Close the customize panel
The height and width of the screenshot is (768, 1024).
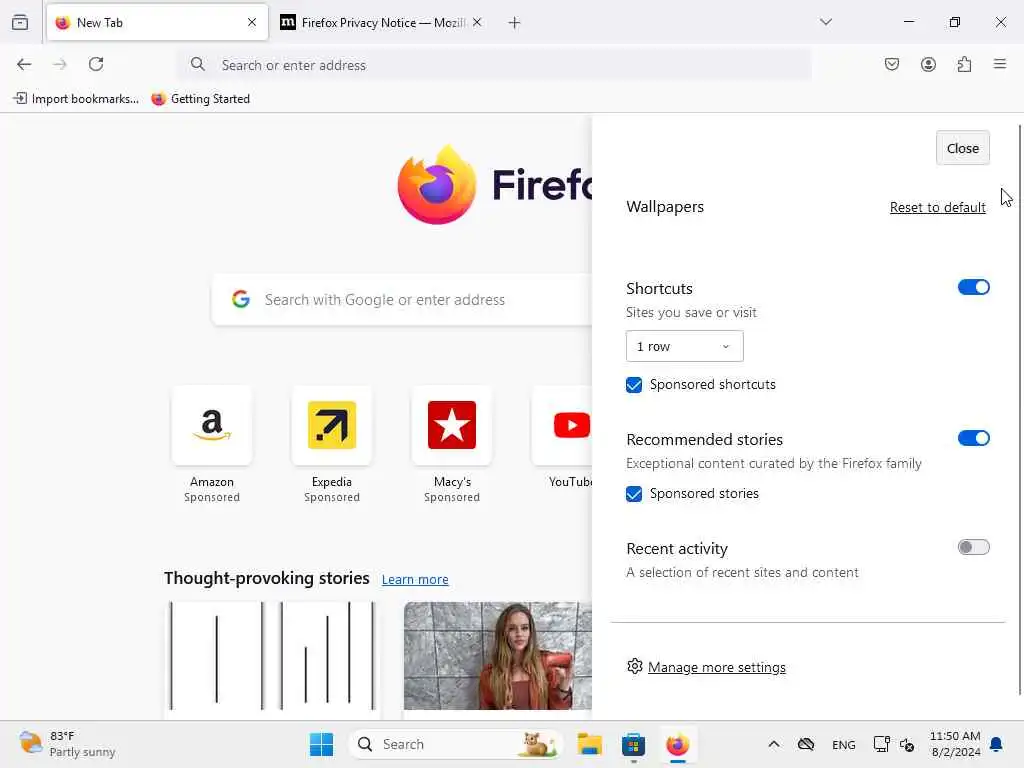click(x=963, y=148)
